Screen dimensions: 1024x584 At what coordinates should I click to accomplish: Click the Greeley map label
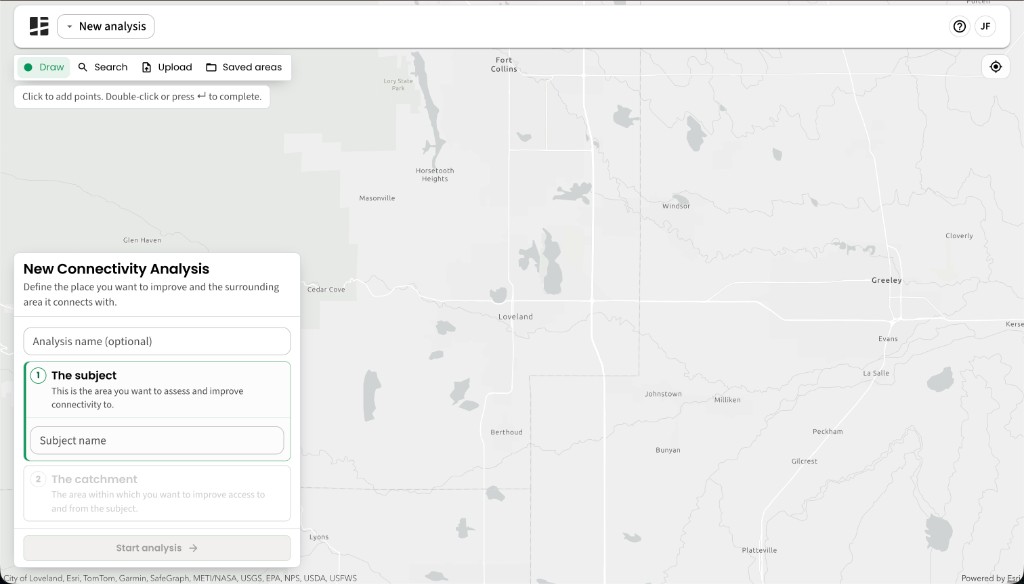tap(886, 280)
